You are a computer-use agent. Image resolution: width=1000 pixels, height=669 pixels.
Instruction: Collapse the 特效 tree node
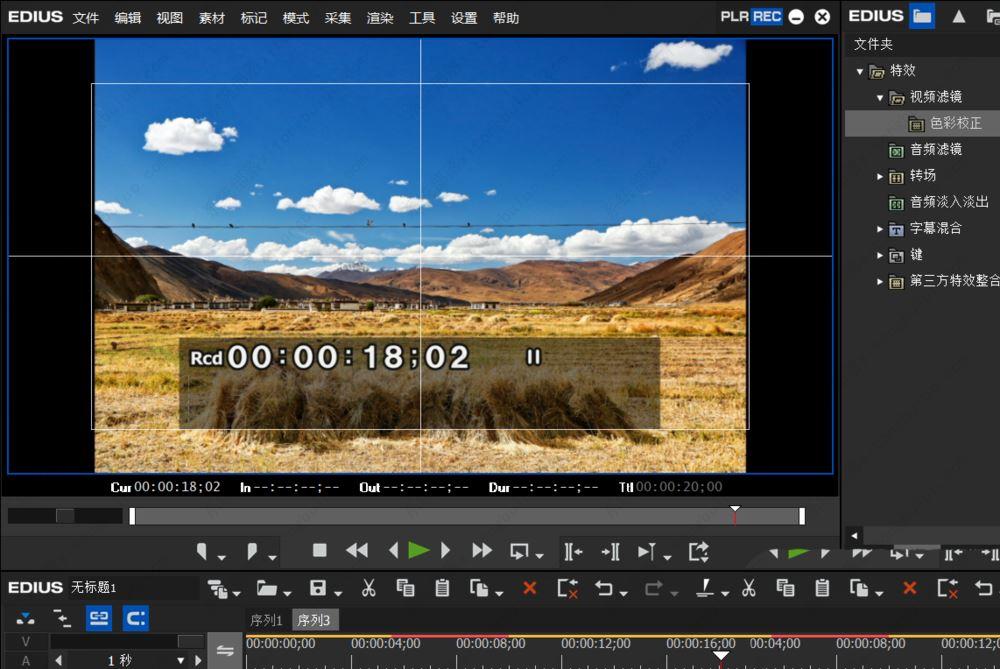click(x=860, y=71)
